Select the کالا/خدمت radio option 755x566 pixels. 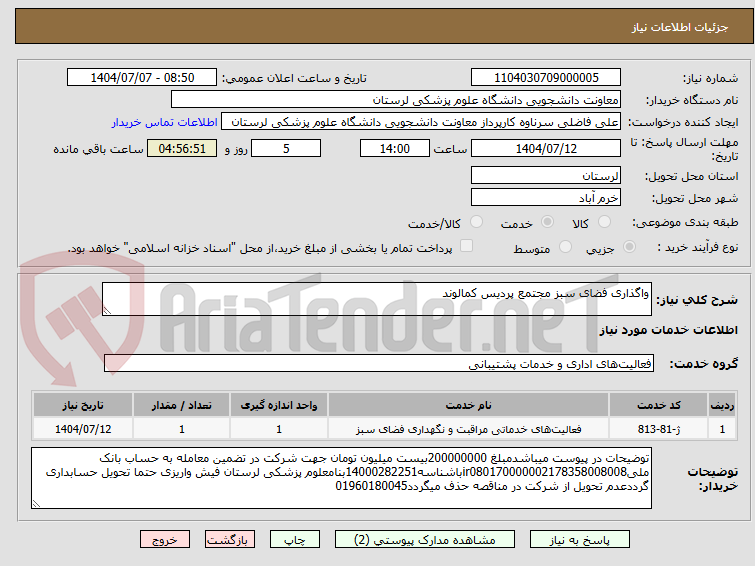click(476, 222)
